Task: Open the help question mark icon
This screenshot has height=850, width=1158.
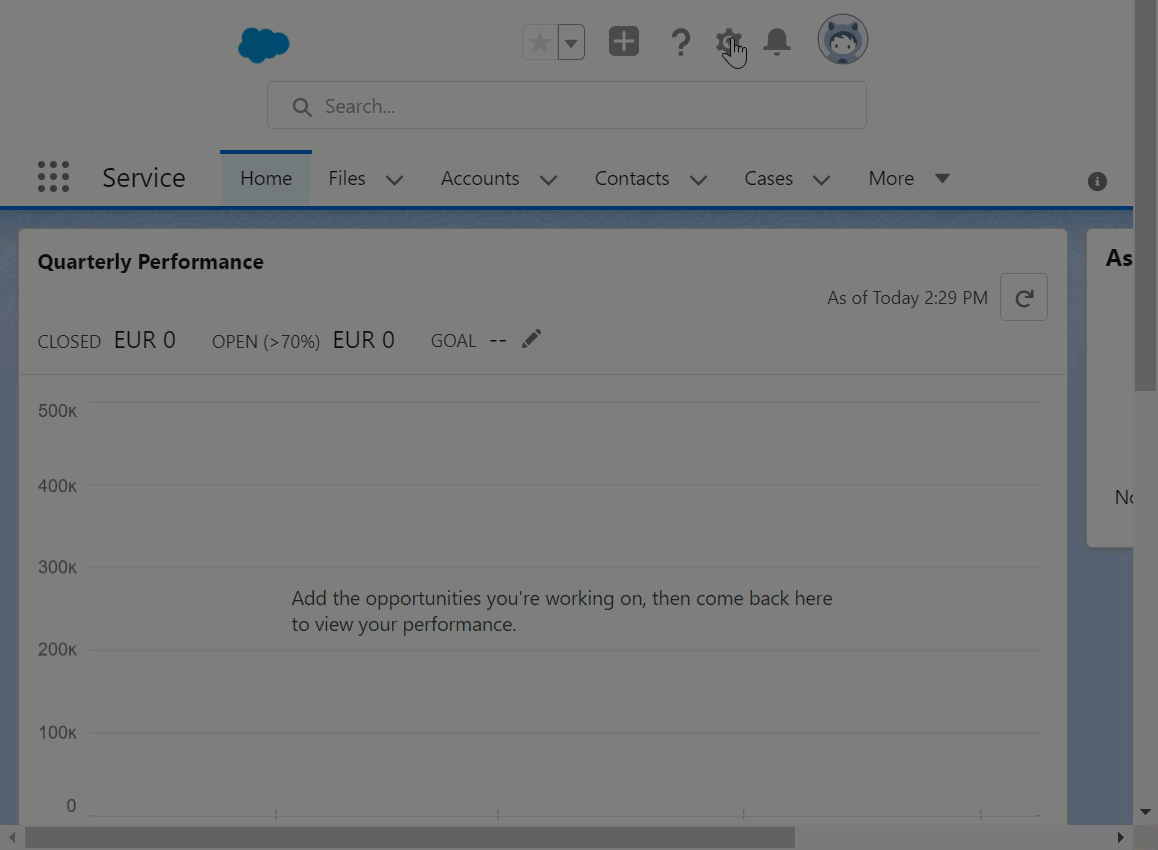Action: point(681,43)
